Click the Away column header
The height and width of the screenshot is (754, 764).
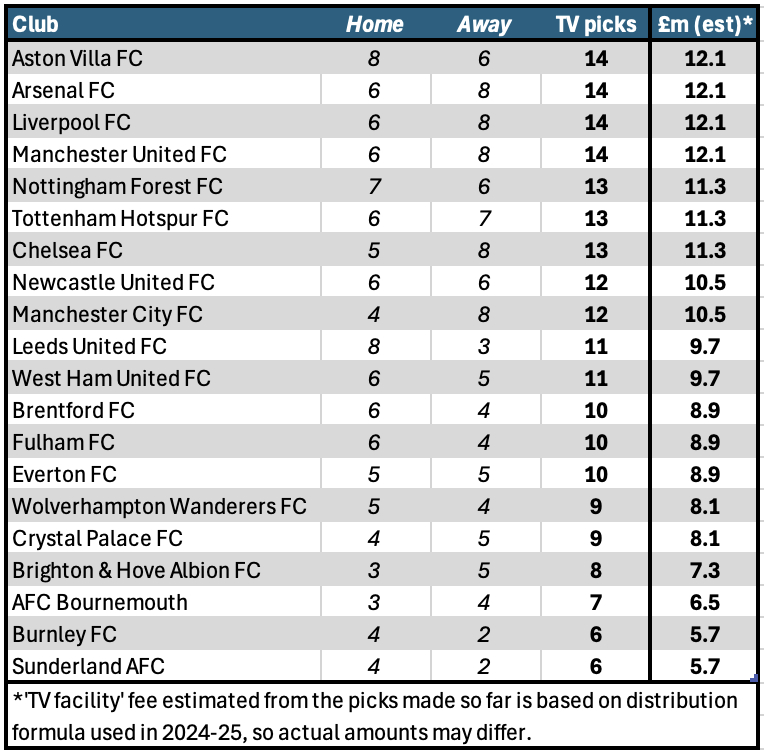coord(484,25)
